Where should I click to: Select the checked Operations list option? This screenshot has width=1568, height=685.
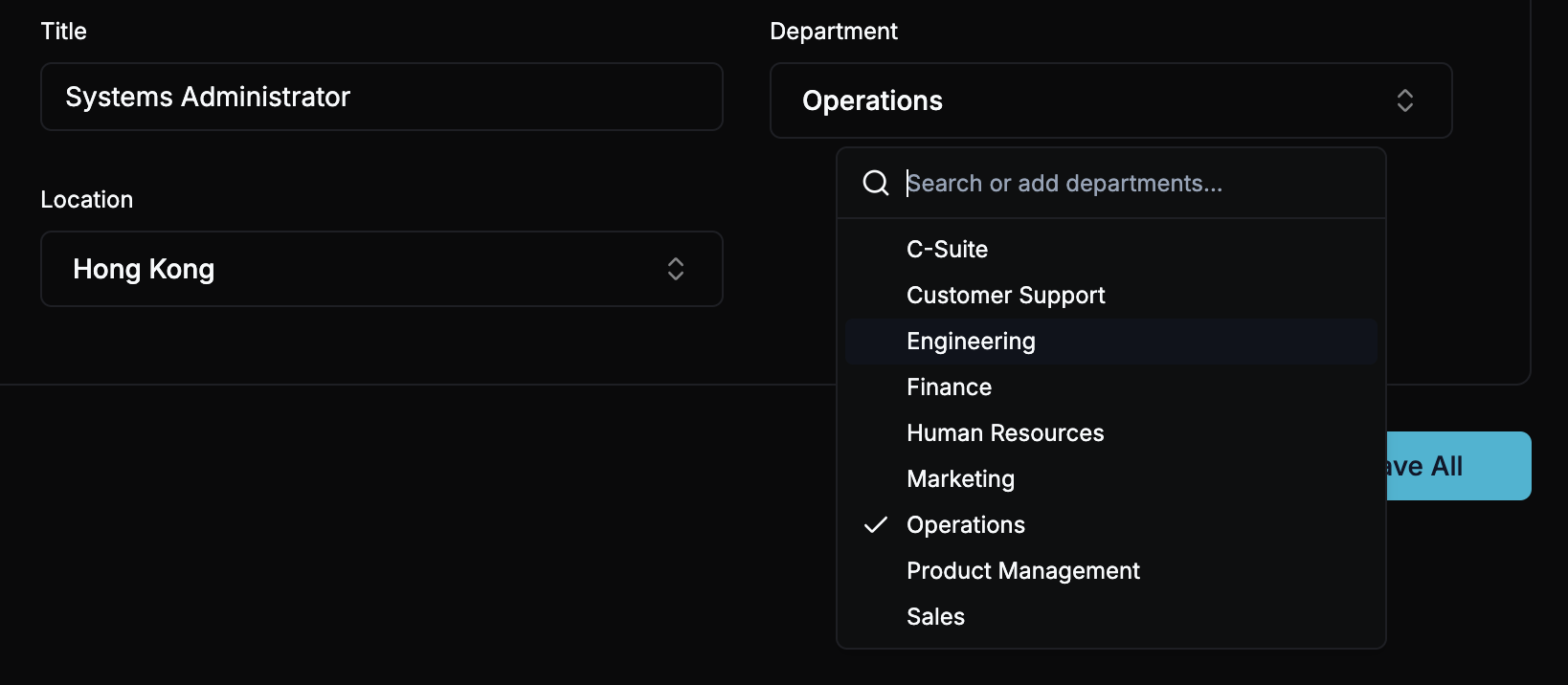coord(966,525)
